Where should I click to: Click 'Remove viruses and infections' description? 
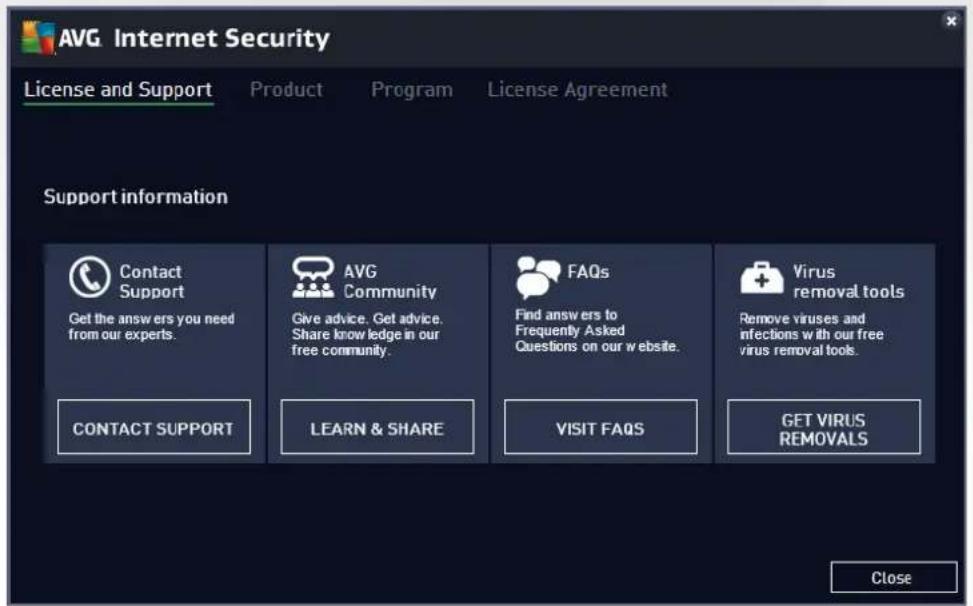811,334
